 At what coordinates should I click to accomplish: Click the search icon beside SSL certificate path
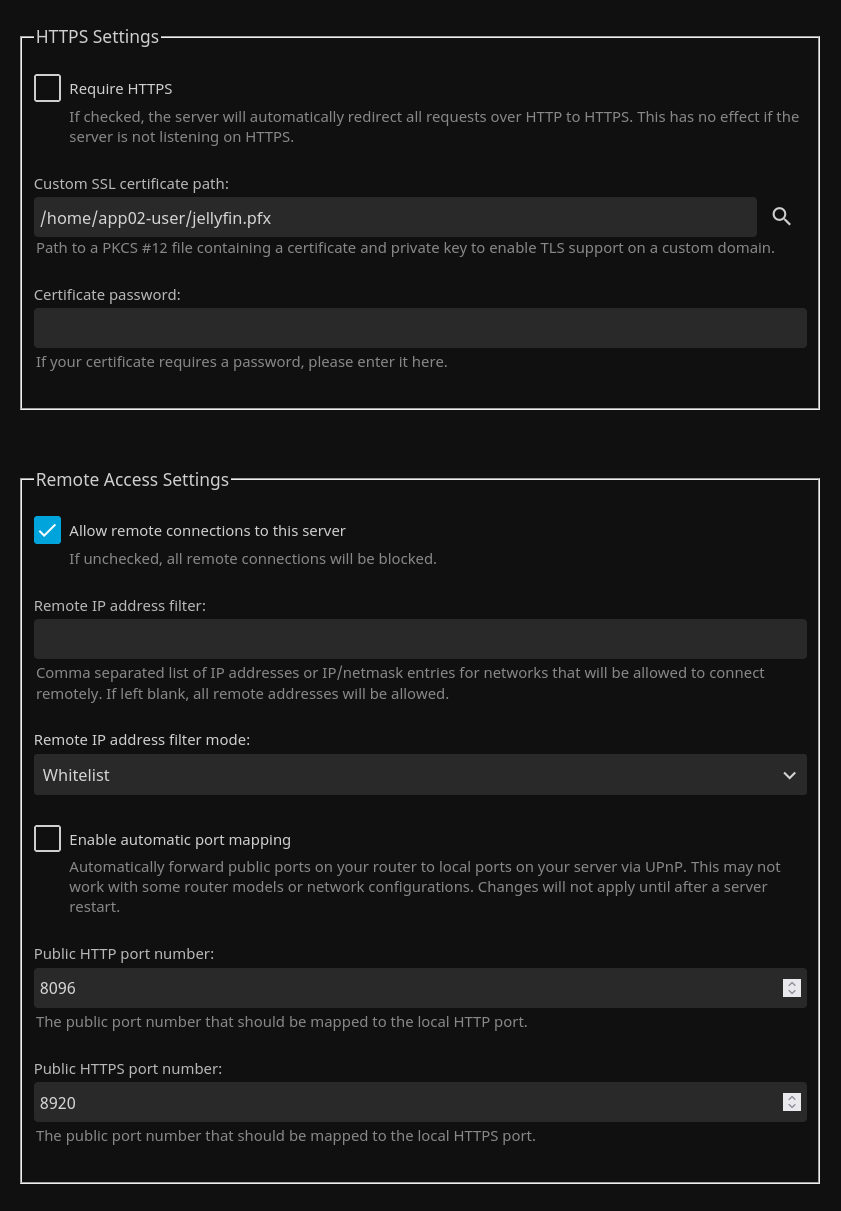pyautogui.click(x=782, y=217)
